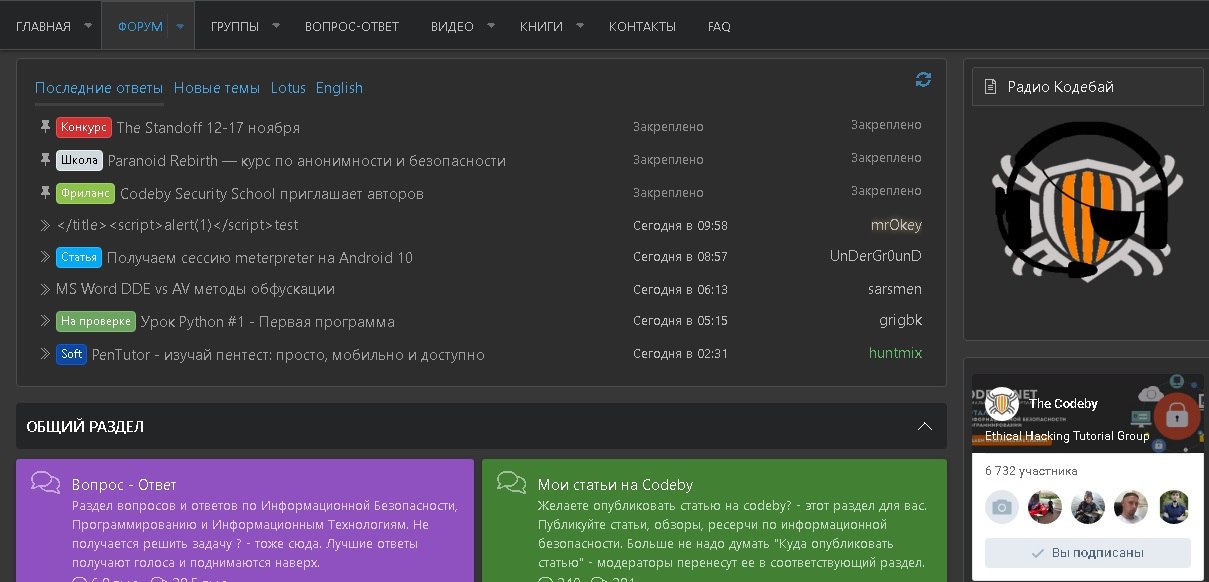Screen dimensions: 1209x582
Task: Open the КНИГИ menu item
Action: (x=541, y=27)
